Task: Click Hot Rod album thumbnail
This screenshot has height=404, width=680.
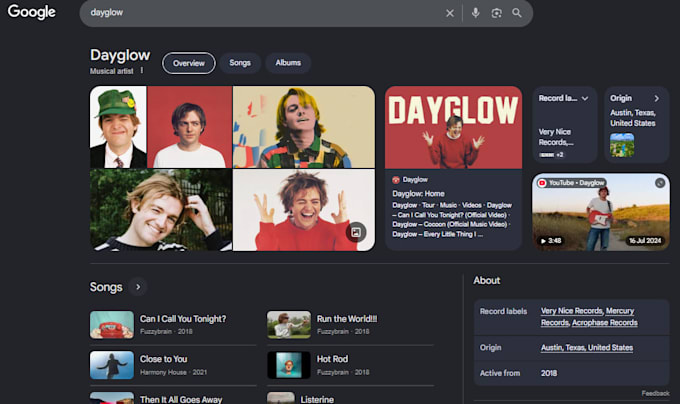Action: point(289,365)
